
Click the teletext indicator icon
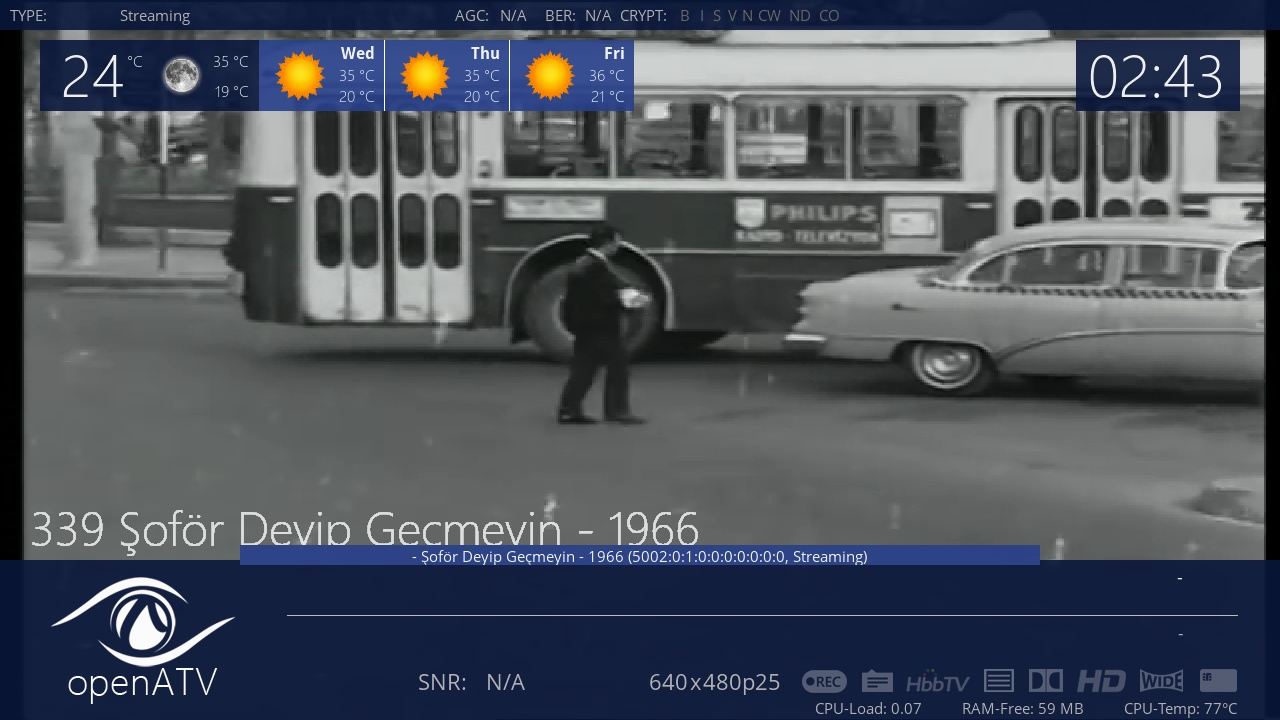pyautogui.click(x=999, y=681)
